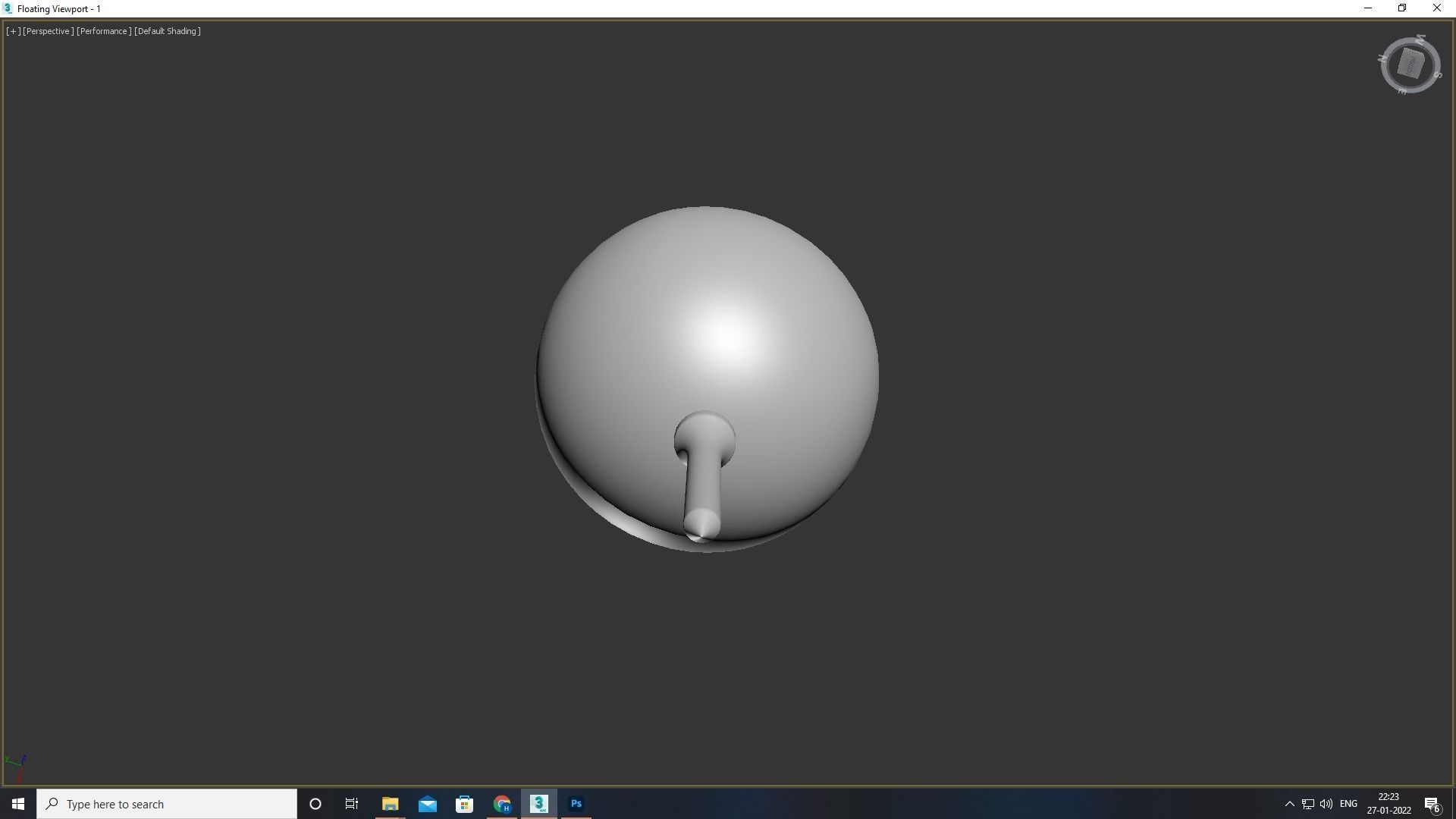Expand hidden system tray icons
Image resolution: width=1456 pixels, height=819 pixels.
(x=1289, y=804)
